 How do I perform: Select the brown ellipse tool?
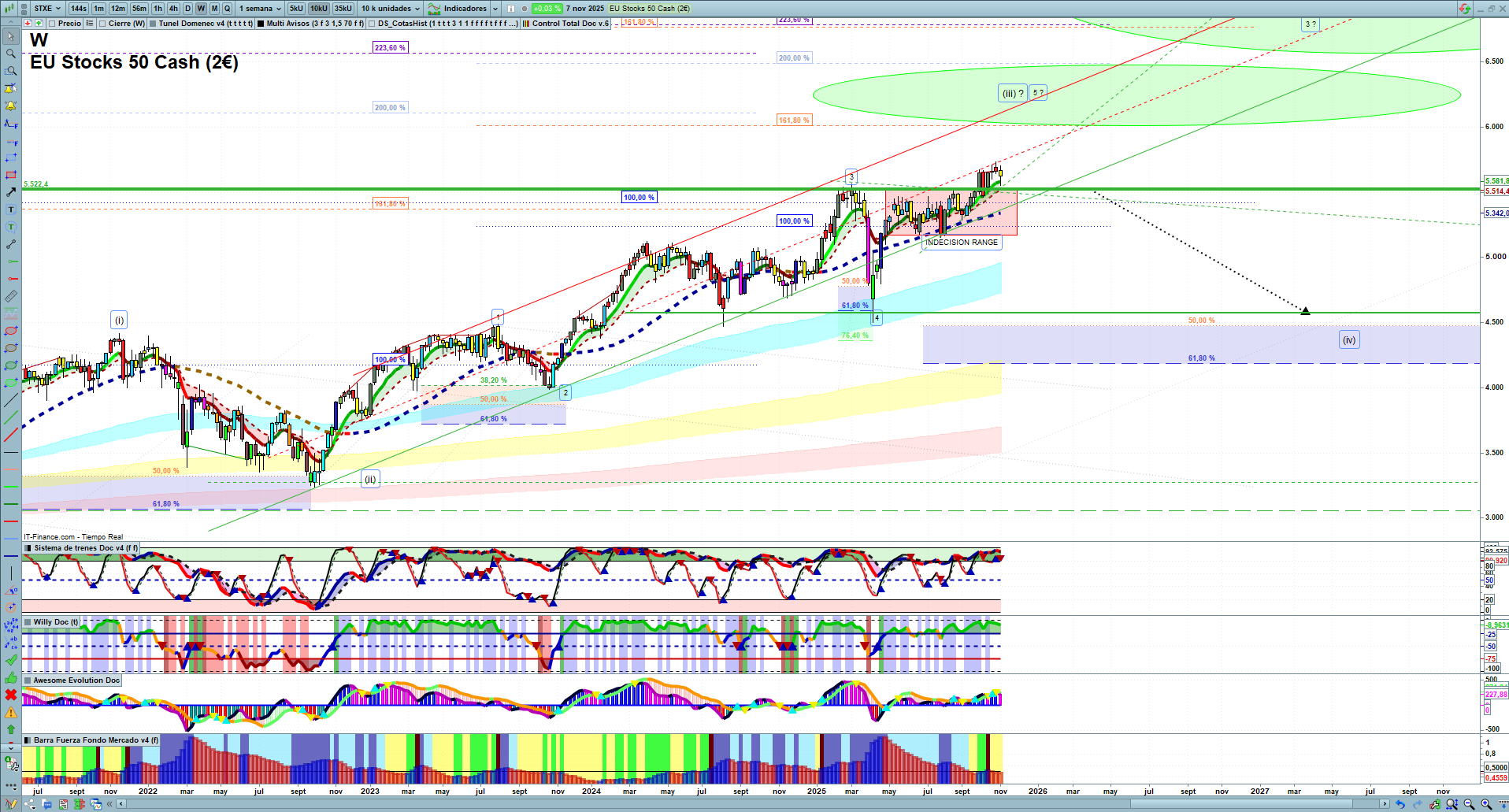point(11,348)
